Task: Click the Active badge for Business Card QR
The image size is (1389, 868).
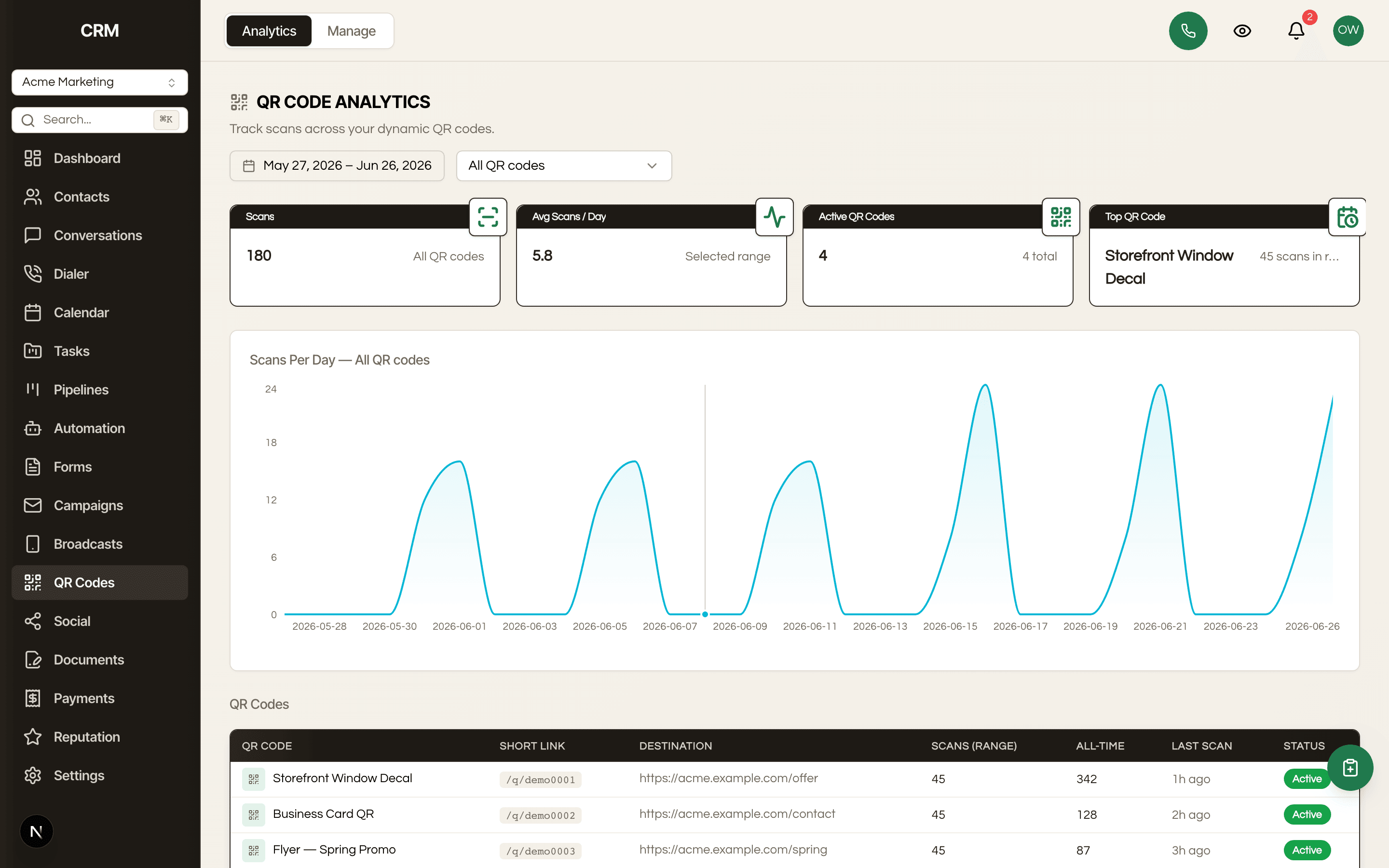Action: point(1307,814)
